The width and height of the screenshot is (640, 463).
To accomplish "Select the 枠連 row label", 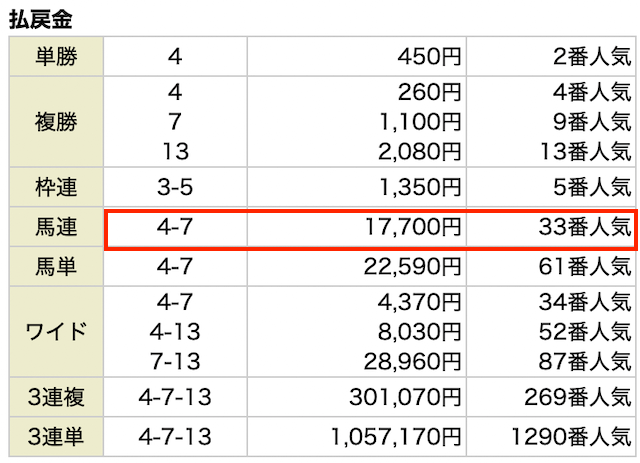I will [x=56, y=189].
